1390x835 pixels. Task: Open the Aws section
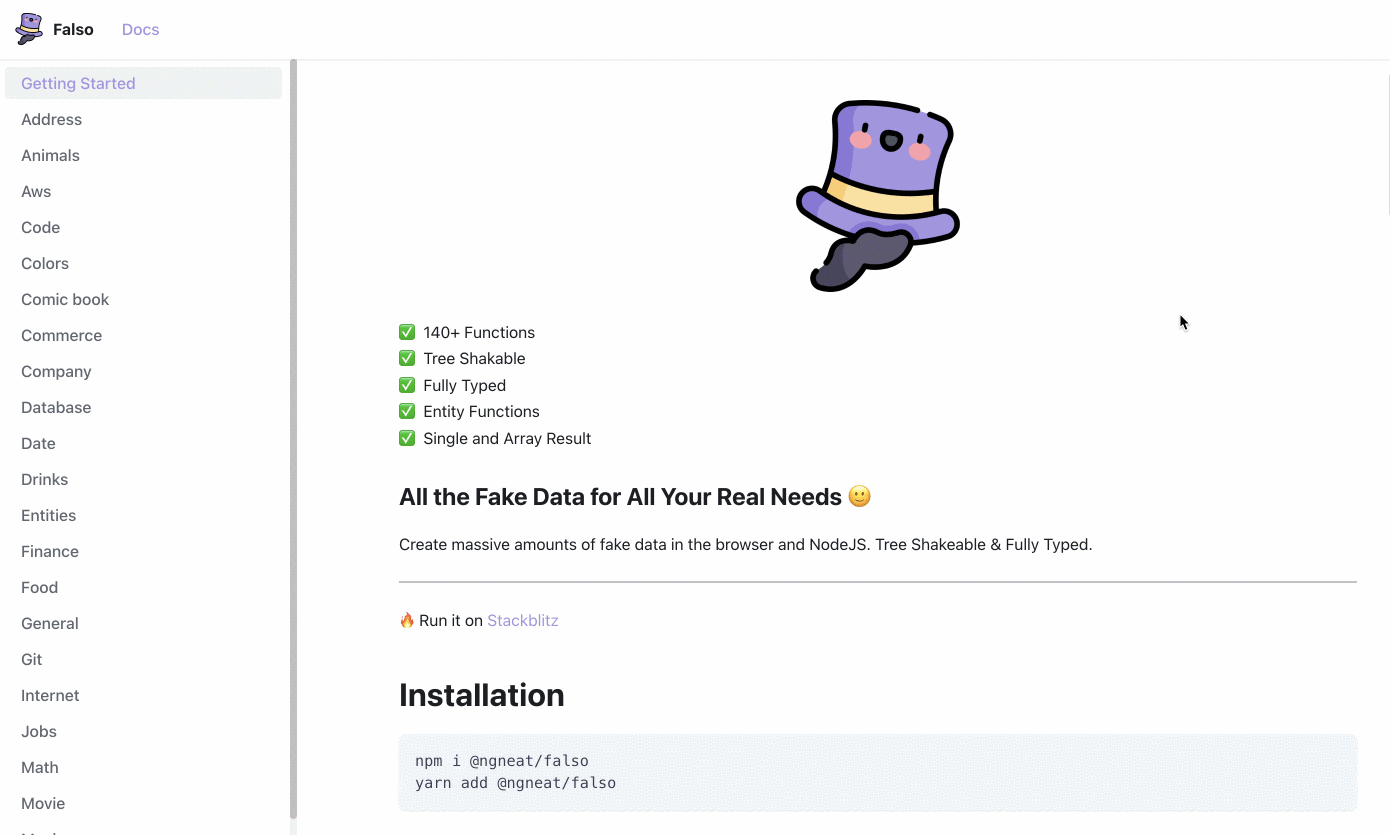[x=143, y=191]
